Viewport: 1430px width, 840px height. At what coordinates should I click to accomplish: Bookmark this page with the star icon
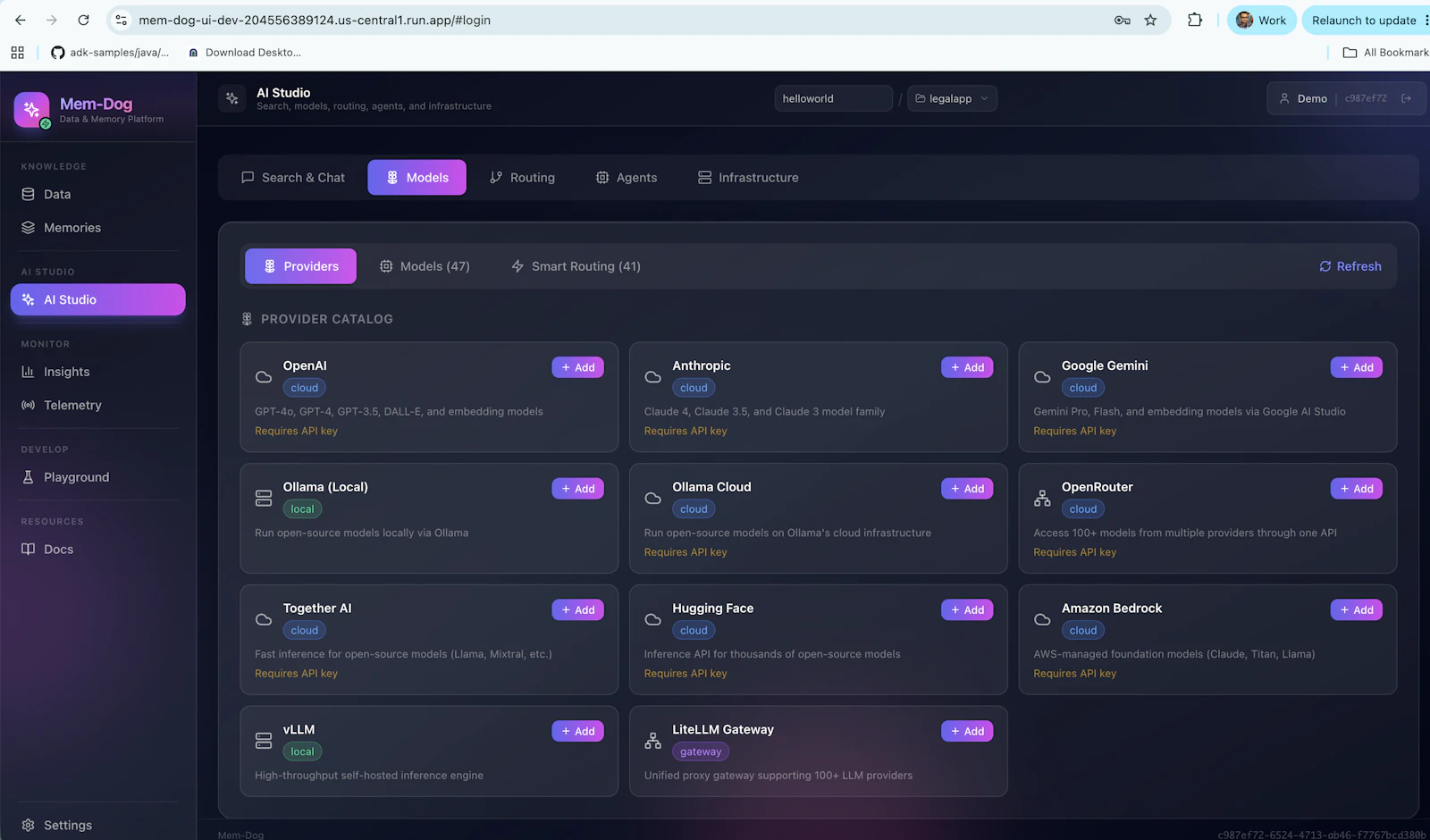1150,20
